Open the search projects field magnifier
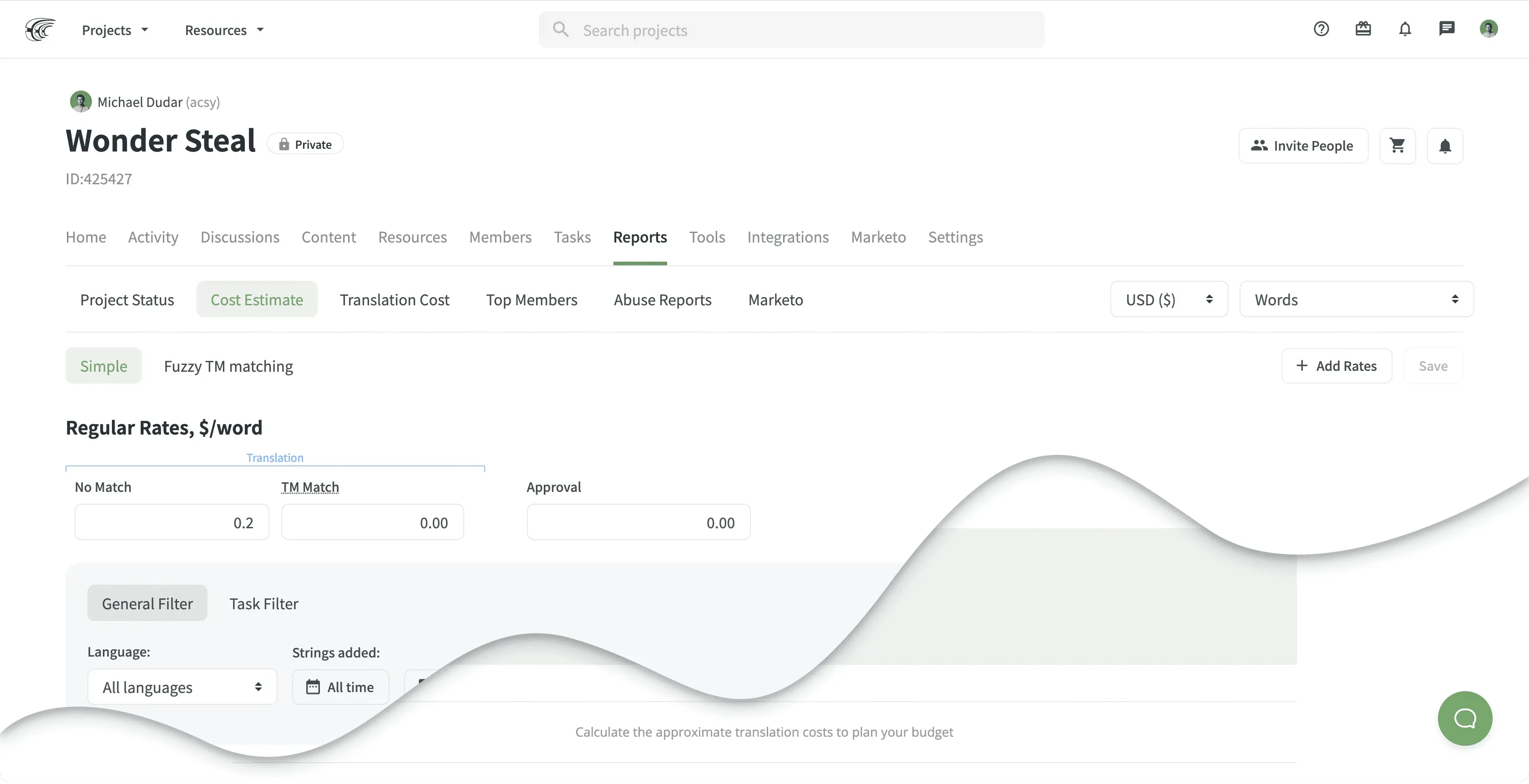This screenshot has height=784, width=1529. click(560, 29)
